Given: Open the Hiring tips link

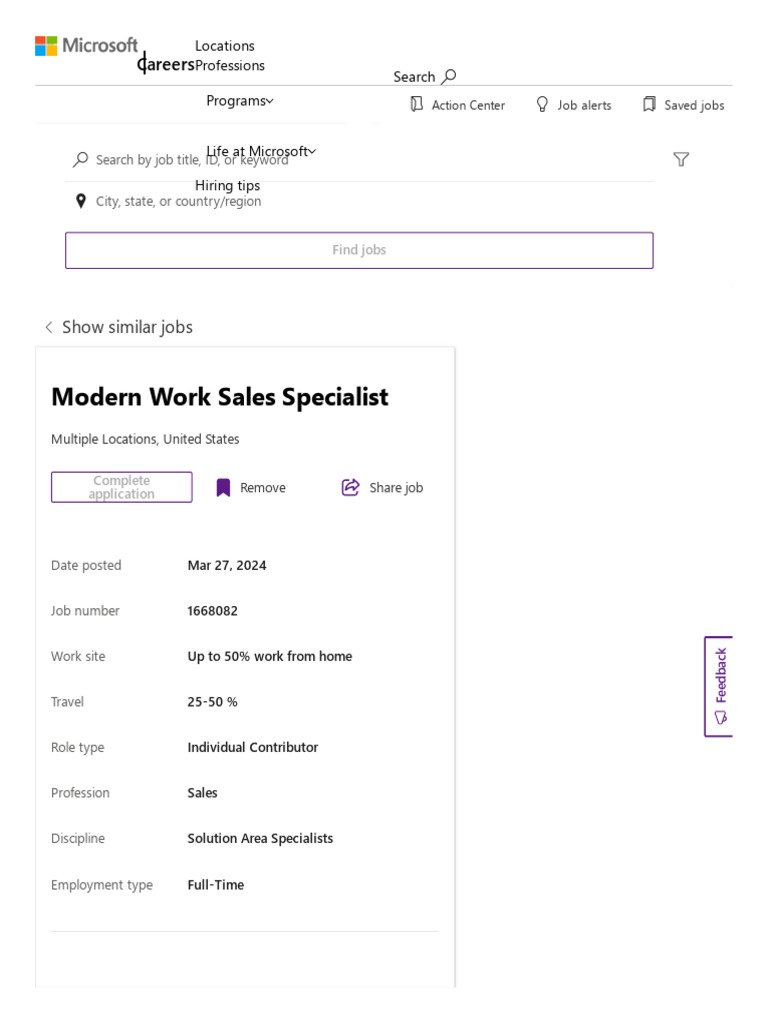Looking at the screenshot, I should pos(227,185).
